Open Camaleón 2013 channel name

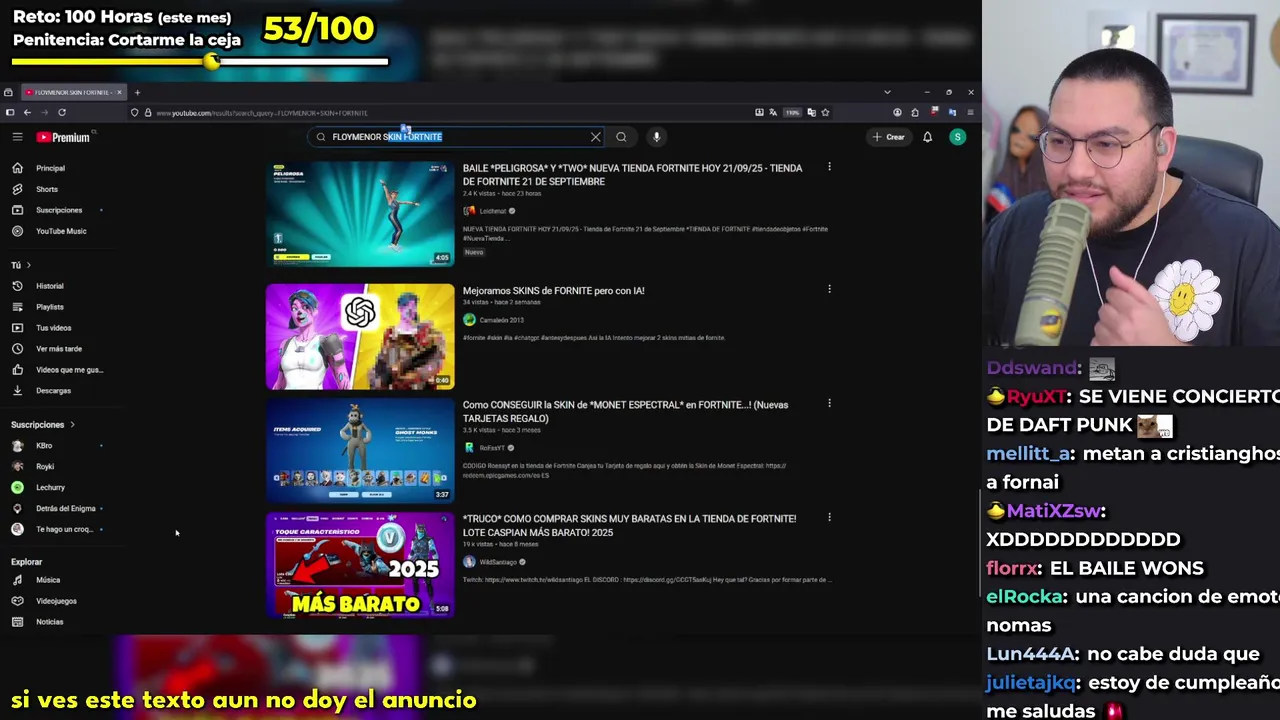(x=501, y=320)
